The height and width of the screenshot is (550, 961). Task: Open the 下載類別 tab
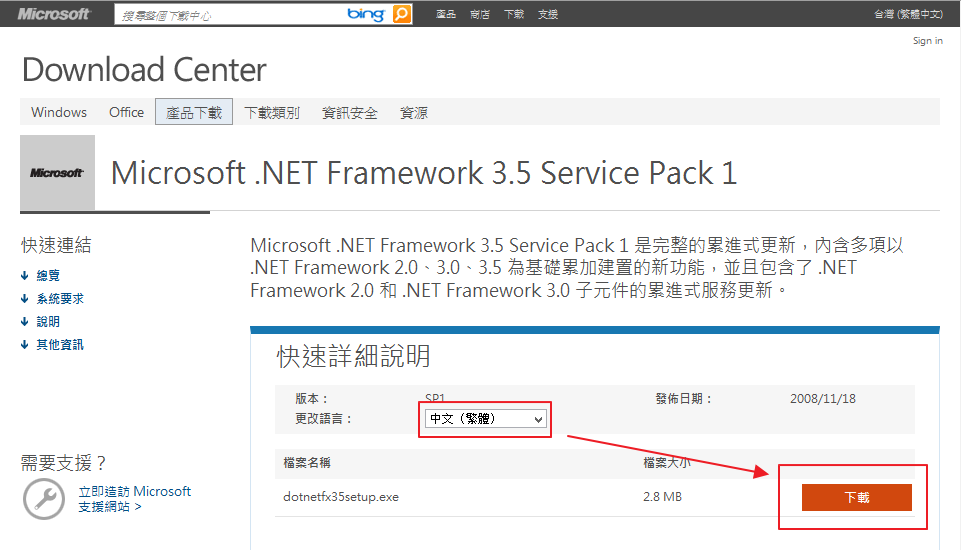click(x=272, y=112)
